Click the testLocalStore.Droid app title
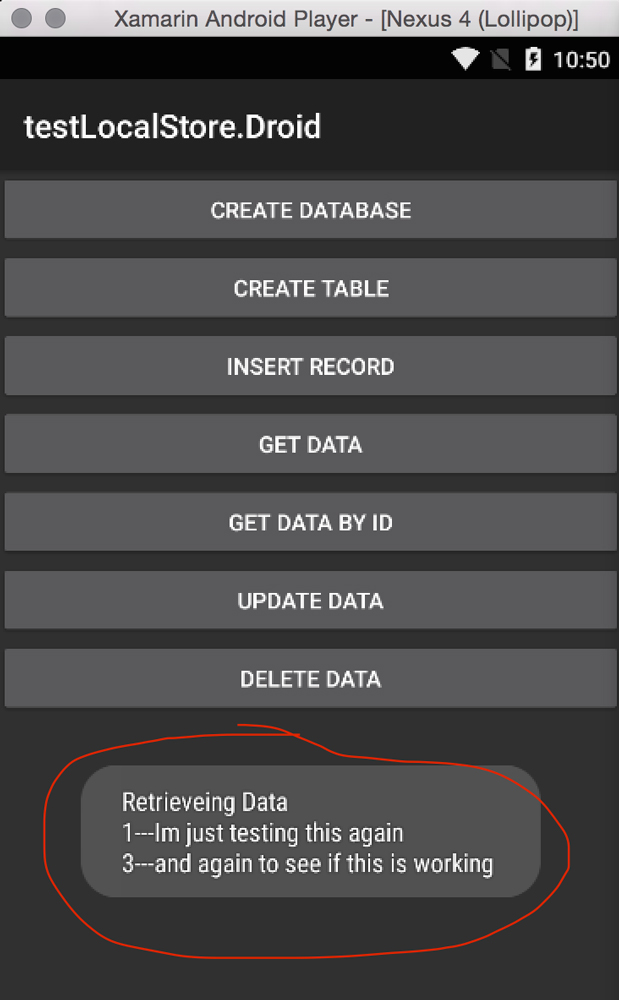Viewport: 619px width, 1000px height. click(172, 127)
